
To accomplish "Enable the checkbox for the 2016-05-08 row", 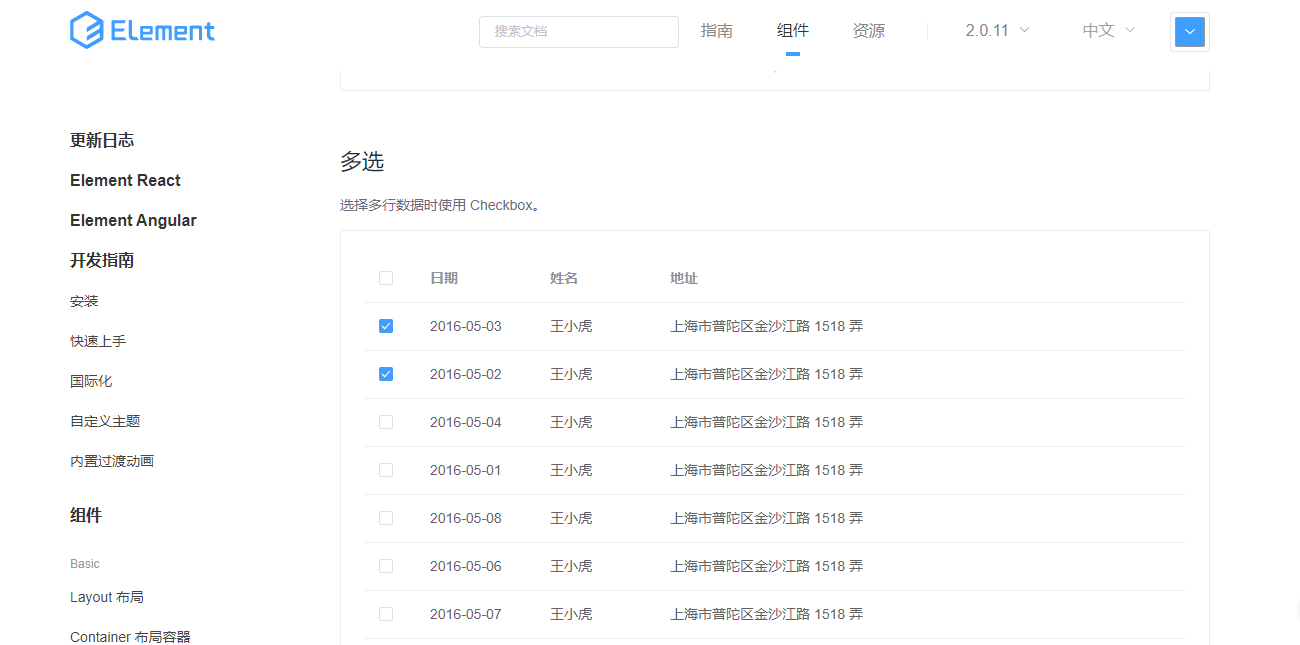I will coord(386,517).
